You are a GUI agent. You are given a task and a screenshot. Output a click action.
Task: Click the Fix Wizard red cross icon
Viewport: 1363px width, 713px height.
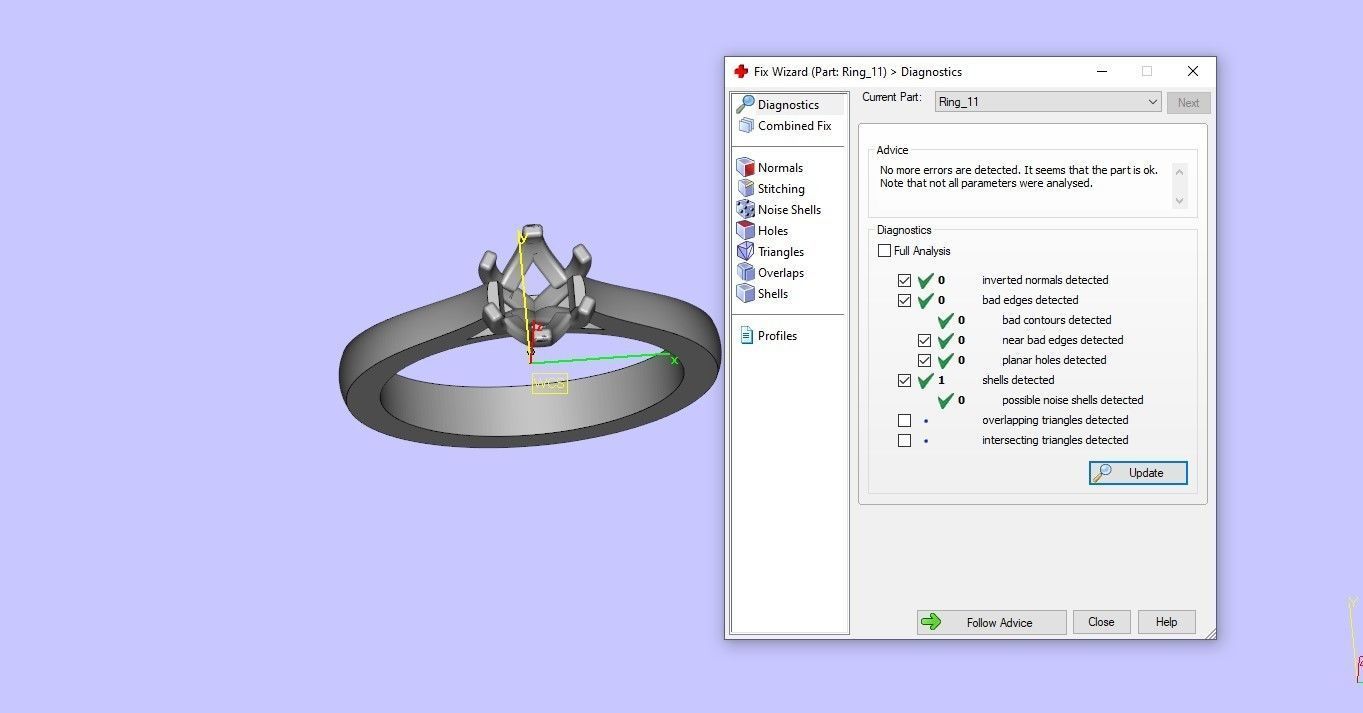741,72
